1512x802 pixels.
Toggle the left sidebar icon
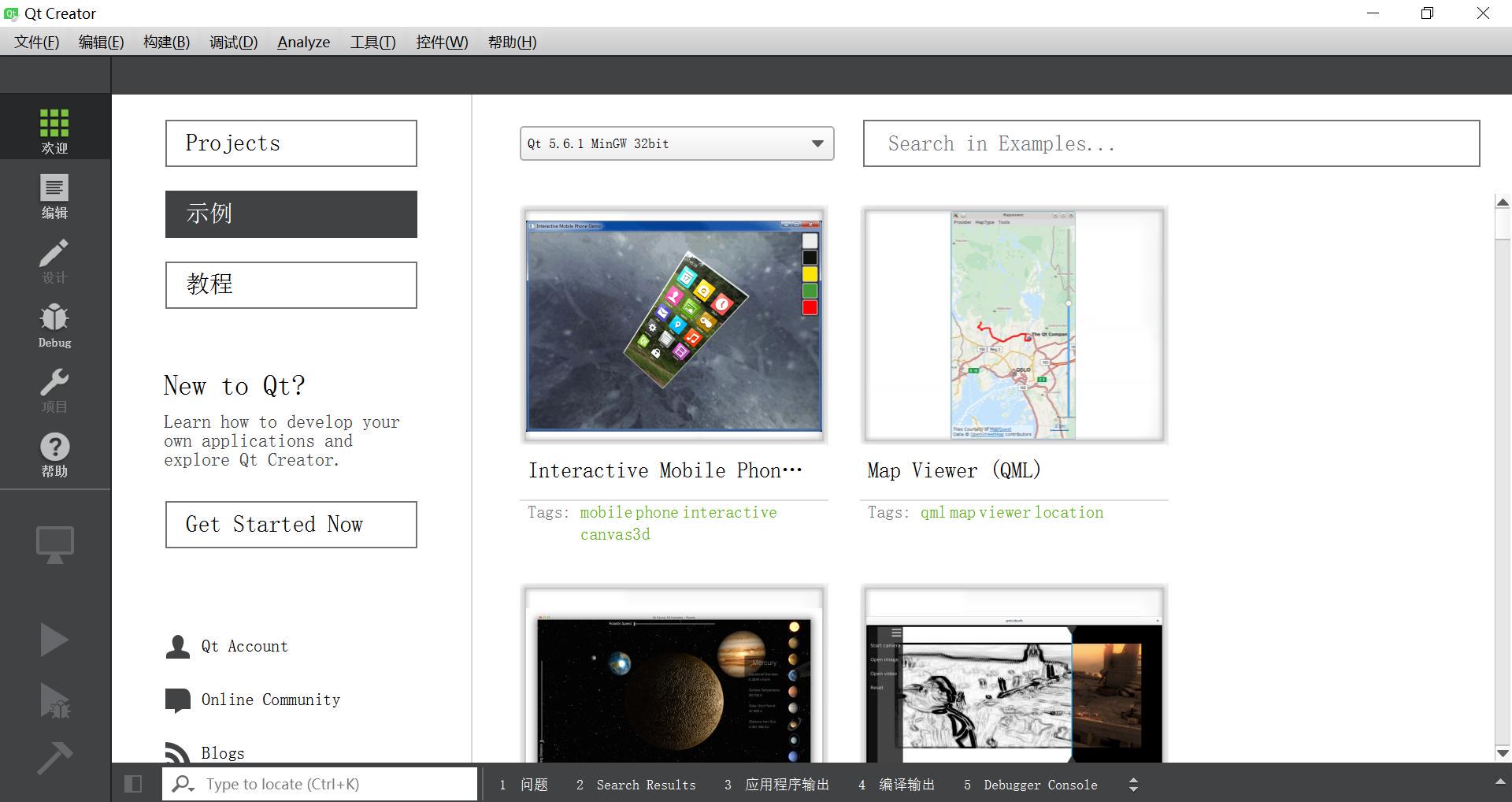click(133, 784)
